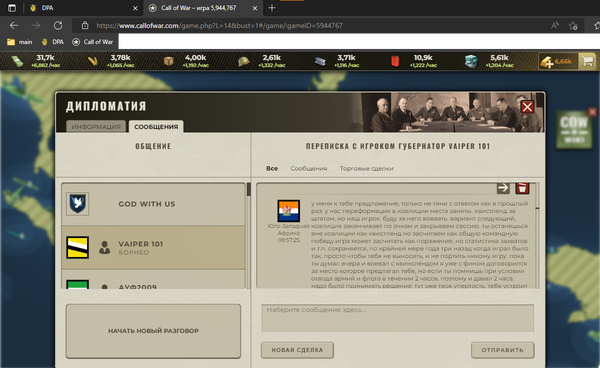Select the VAIPER 101 conversation
Image resolution: width=600 pixels, height=368 pixels.
153,248
